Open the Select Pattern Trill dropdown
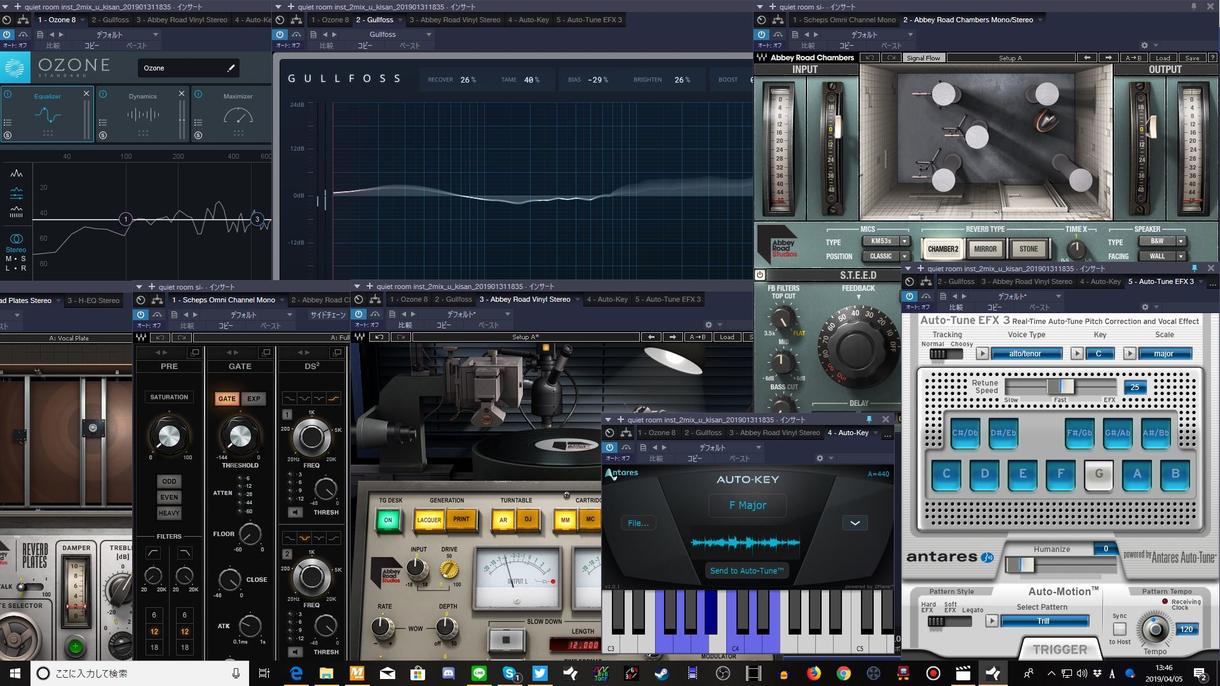 click(x=1044, y=621)
